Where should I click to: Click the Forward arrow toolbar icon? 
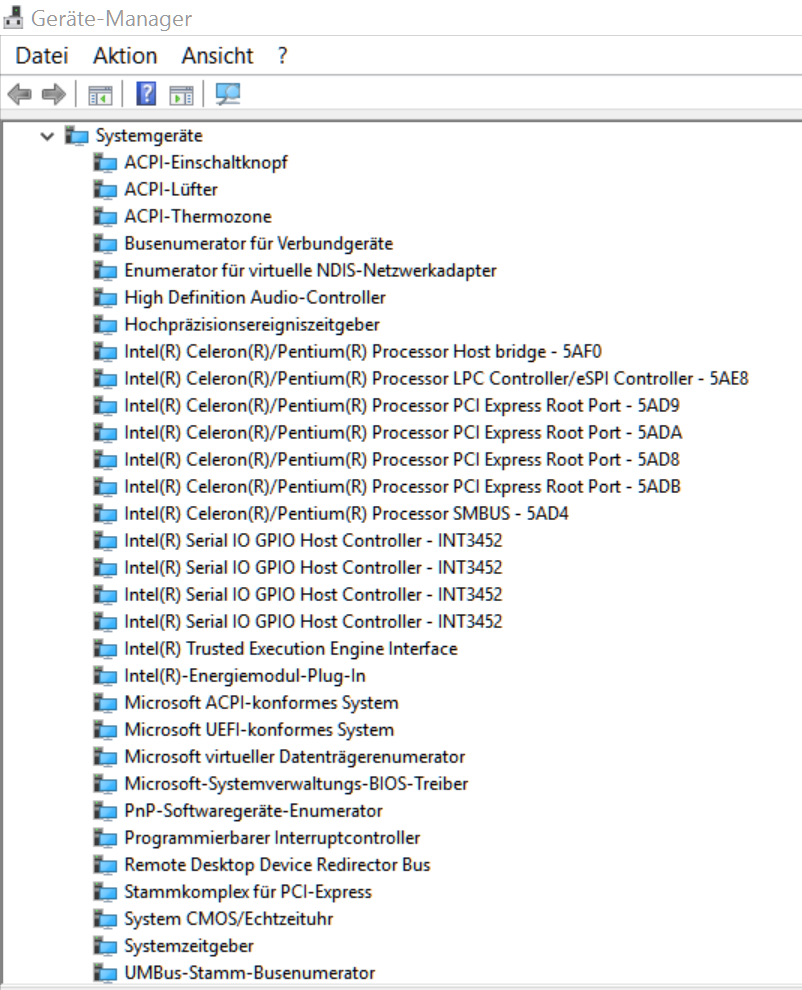pyautogui.click(x=54, y=94)
